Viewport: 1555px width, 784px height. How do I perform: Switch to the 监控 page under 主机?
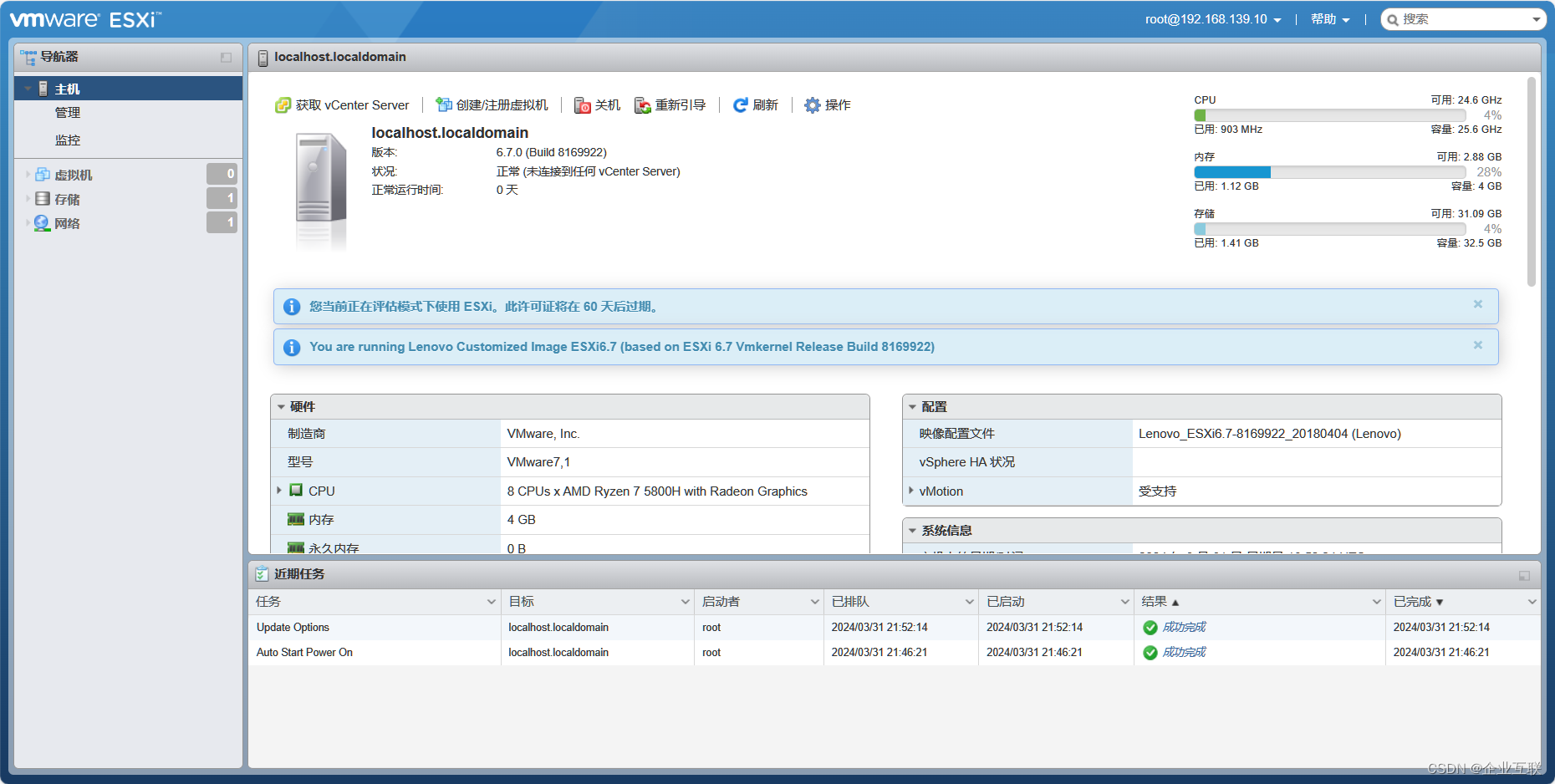[67, 140]
